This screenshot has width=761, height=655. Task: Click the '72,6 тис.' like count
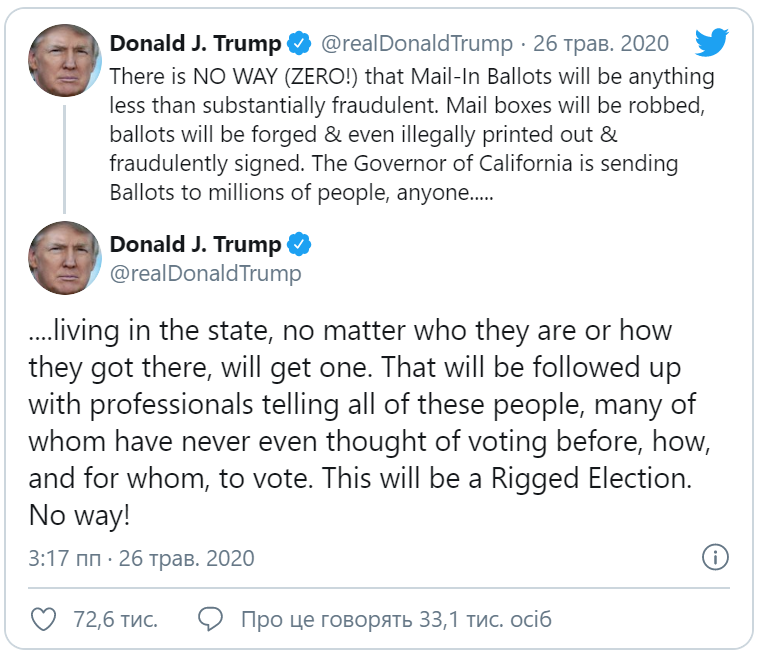(115, 619)
